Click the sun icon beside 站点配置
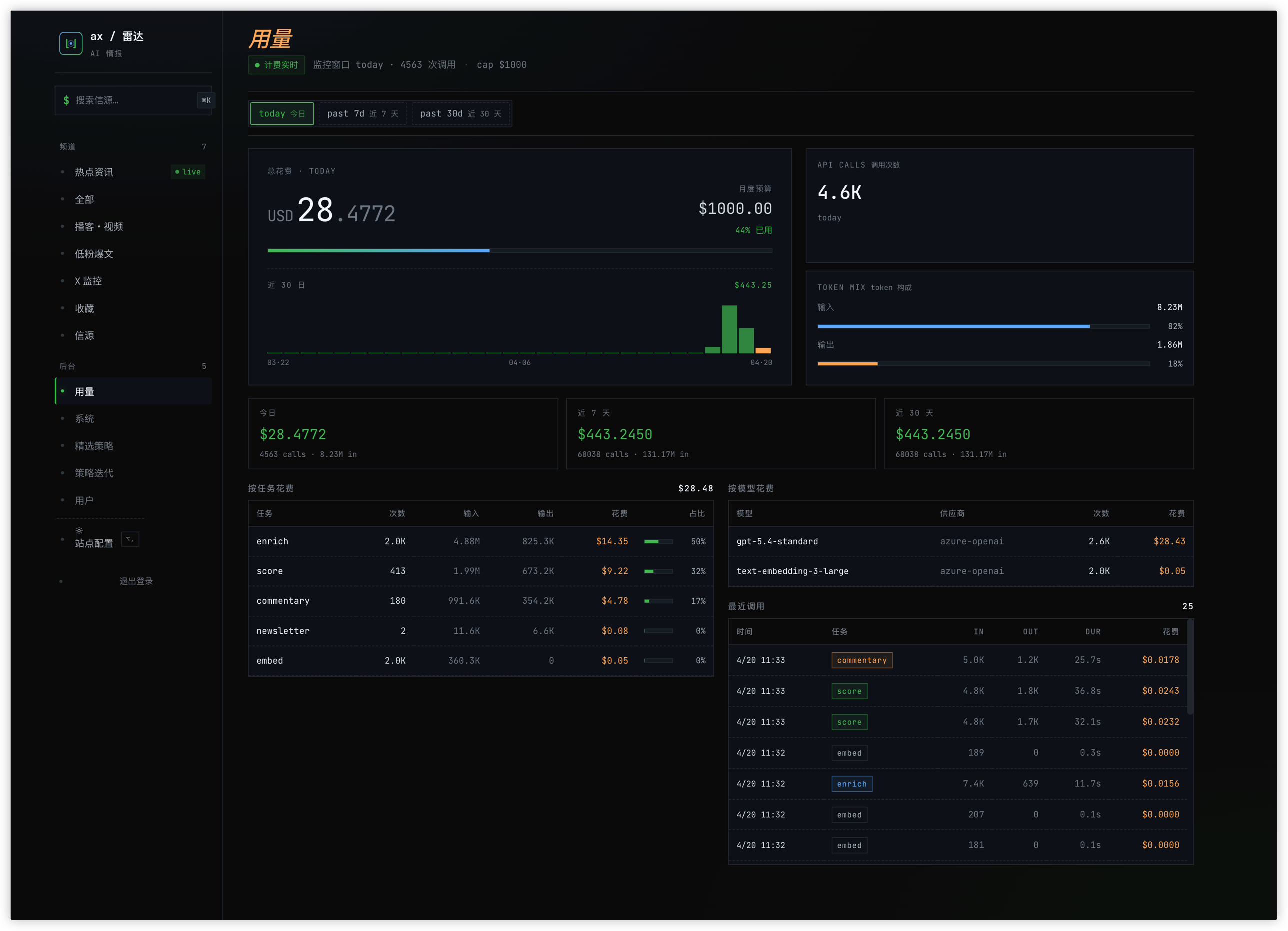The width and height of the screenshot is (1288, 931). pos(79,530)
